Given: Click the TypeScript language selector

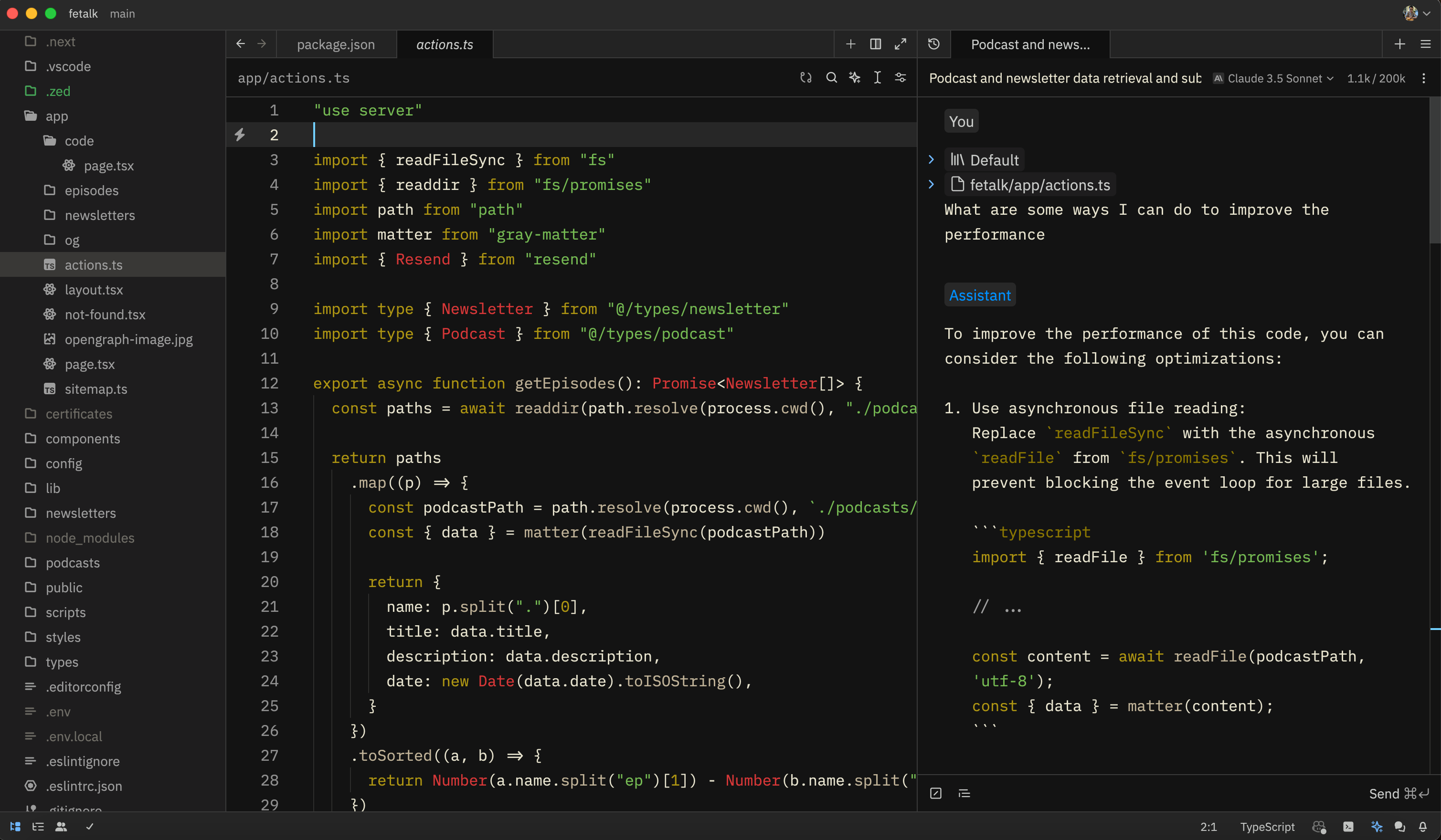Looking at the screenshot, I should tap(1267, 826).
